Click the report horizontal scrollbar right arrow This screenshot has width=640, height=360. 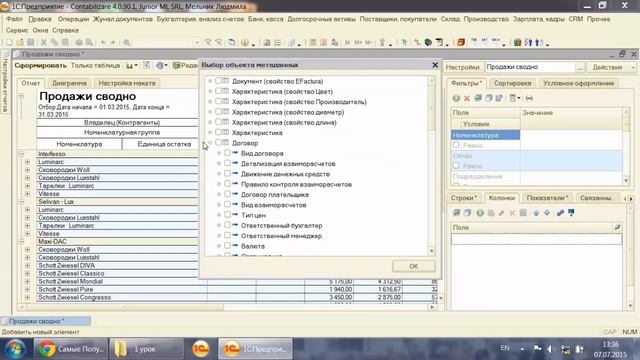(432, 307)
